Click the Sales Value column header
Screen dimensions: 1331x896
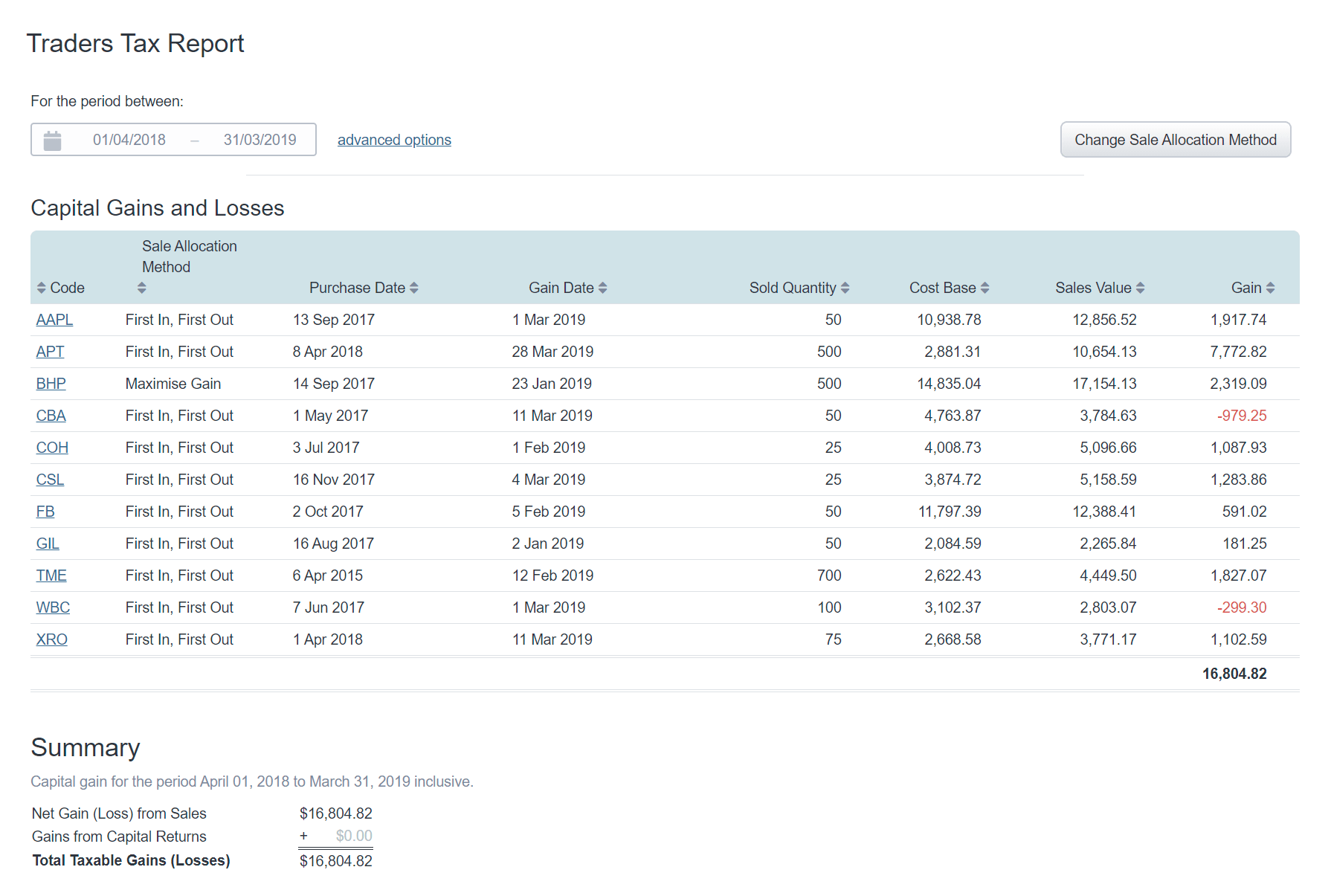[1093, 288]
